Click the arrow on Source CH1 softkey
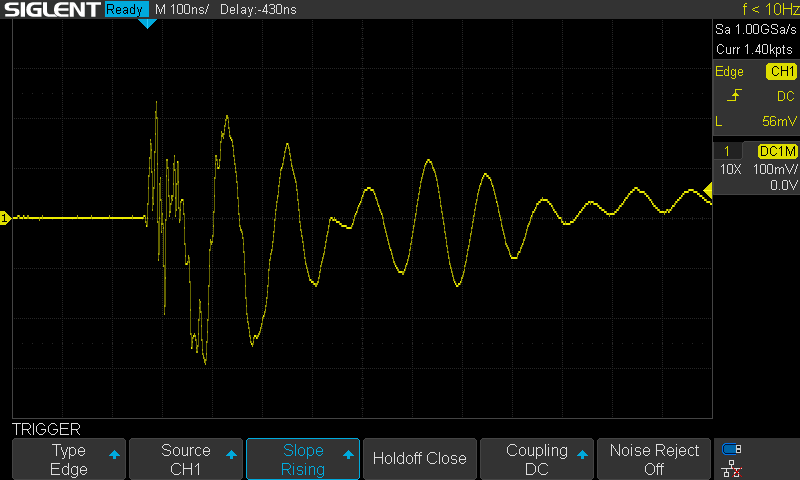Viewport: 800px width, 480px height. click(231, 454)
